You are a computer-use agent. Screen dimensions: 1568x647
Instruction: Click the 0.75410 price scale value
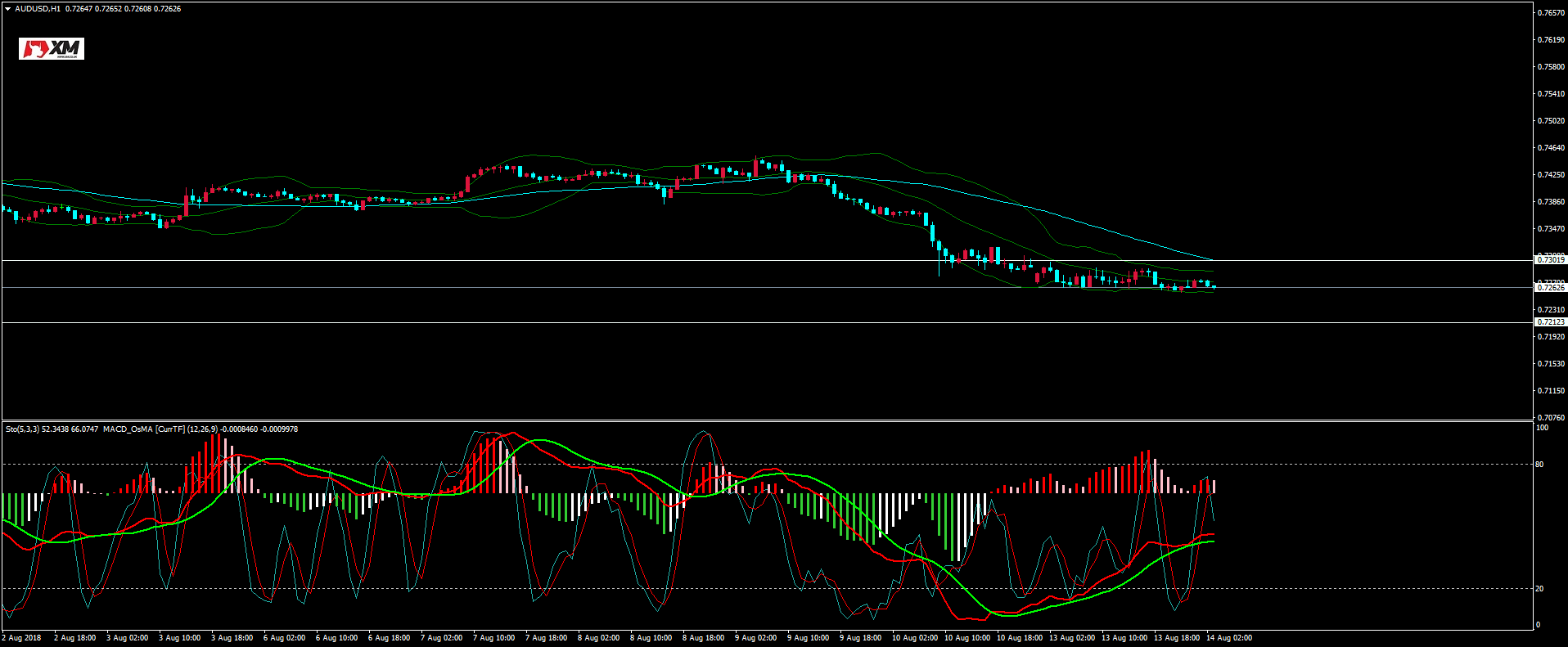tap(1552, 94)
